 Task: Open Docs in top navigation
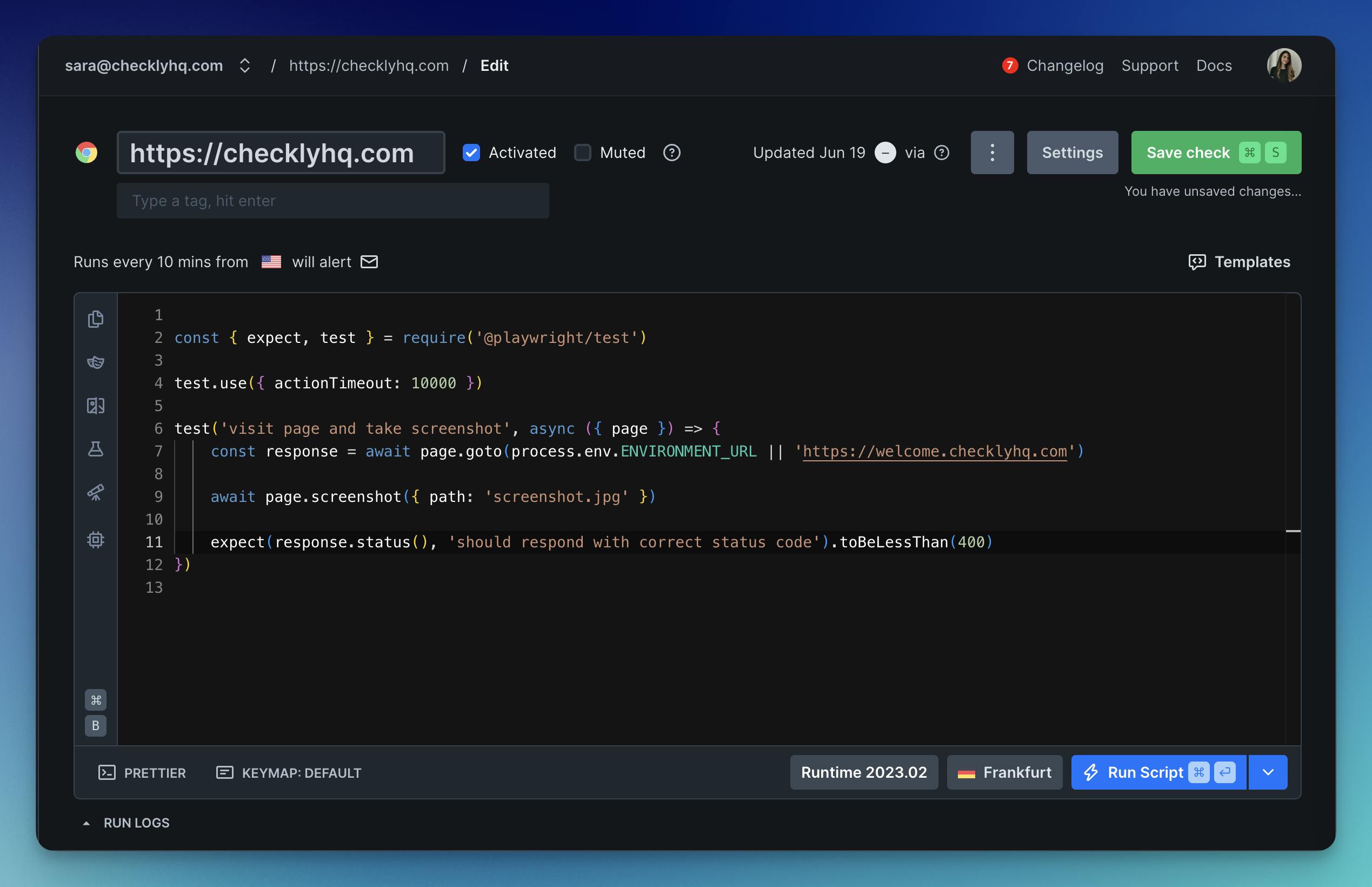point(1214,65)
